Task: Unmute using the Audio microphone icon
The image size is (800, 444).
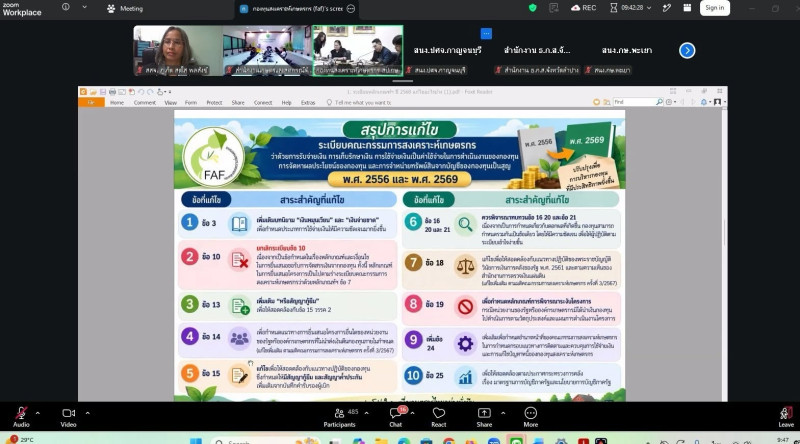Action: [21, 413]
